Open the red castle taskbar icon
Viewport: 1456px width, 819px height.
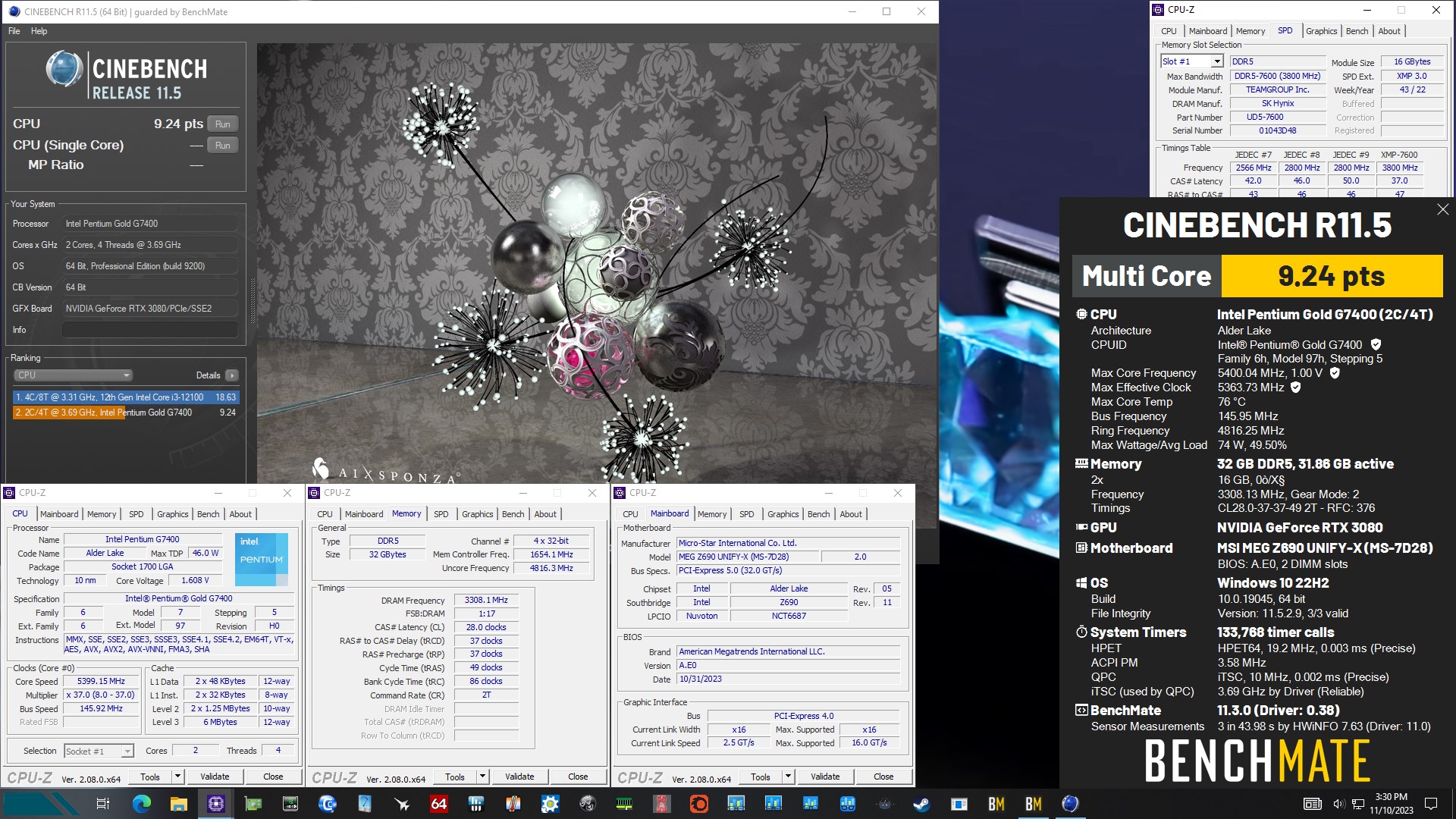661,804
